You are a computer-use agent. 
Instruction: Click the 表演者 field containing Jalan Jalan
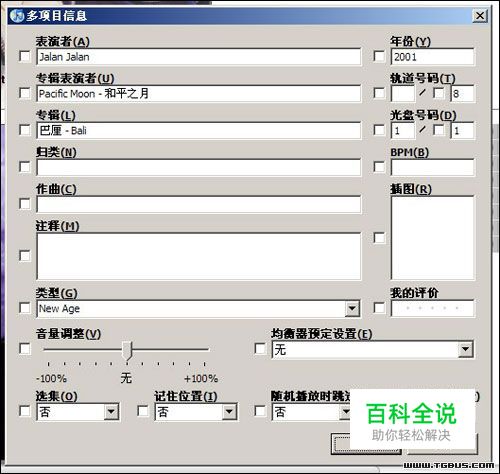pyautogui.click(x=199, y=57)
